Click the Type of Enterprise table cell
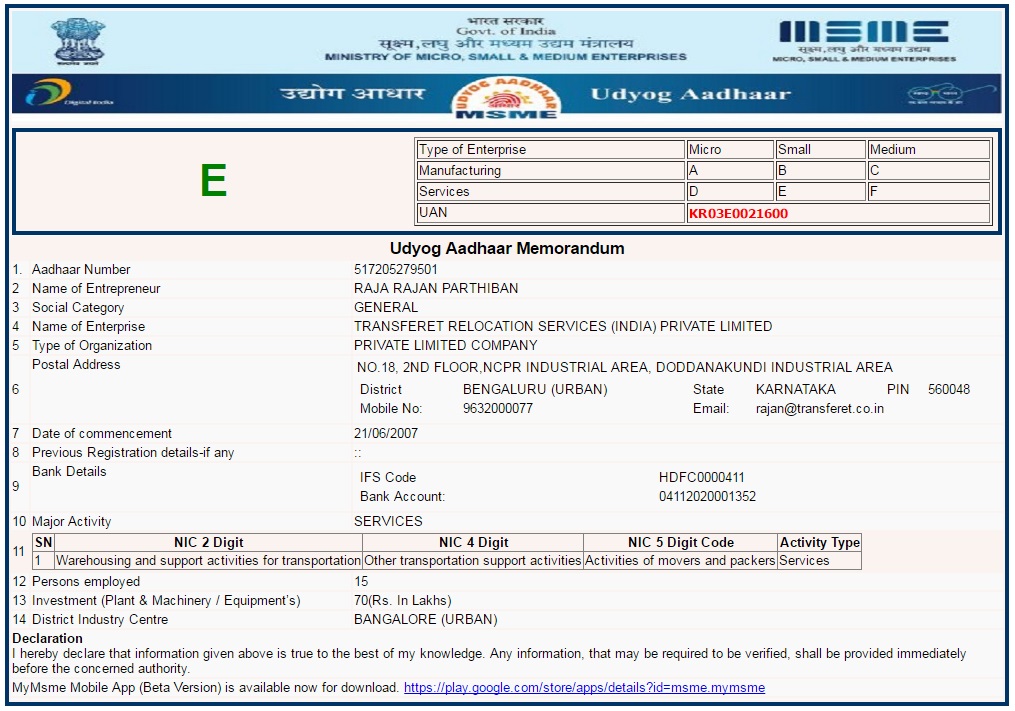1015x711 pixels. pos(550,150)
